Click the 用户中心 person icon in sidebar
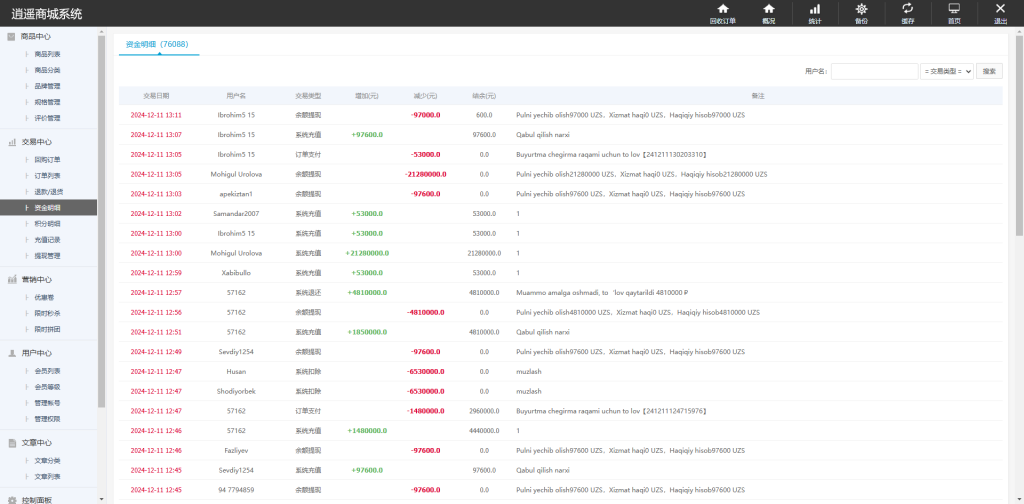This screenshot has height=504, width=1024. (10, 353)
